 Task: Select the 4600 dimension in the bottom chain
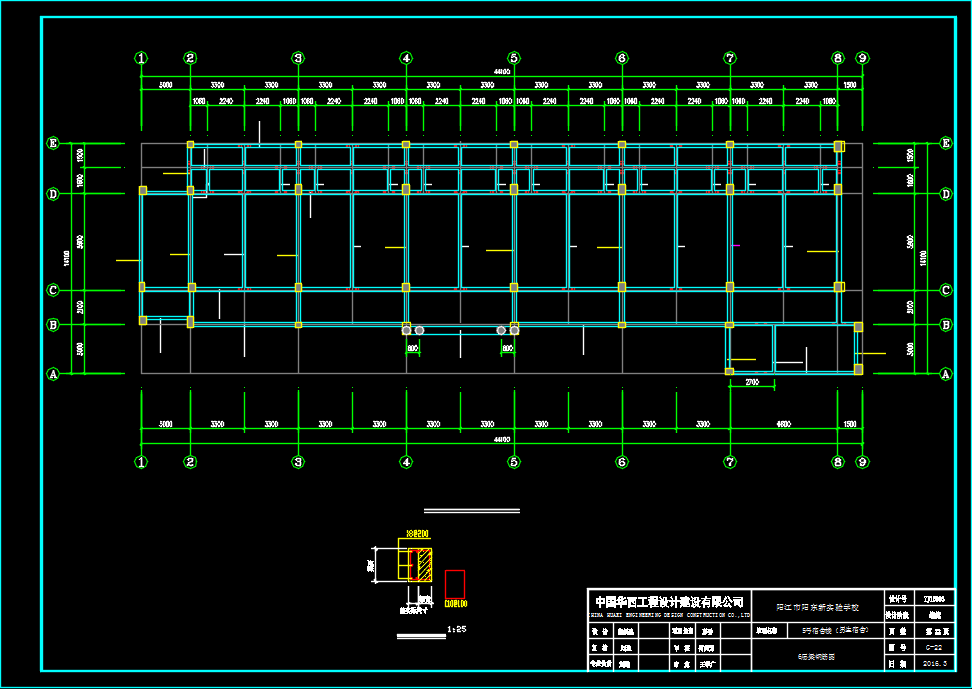[784, 424]
